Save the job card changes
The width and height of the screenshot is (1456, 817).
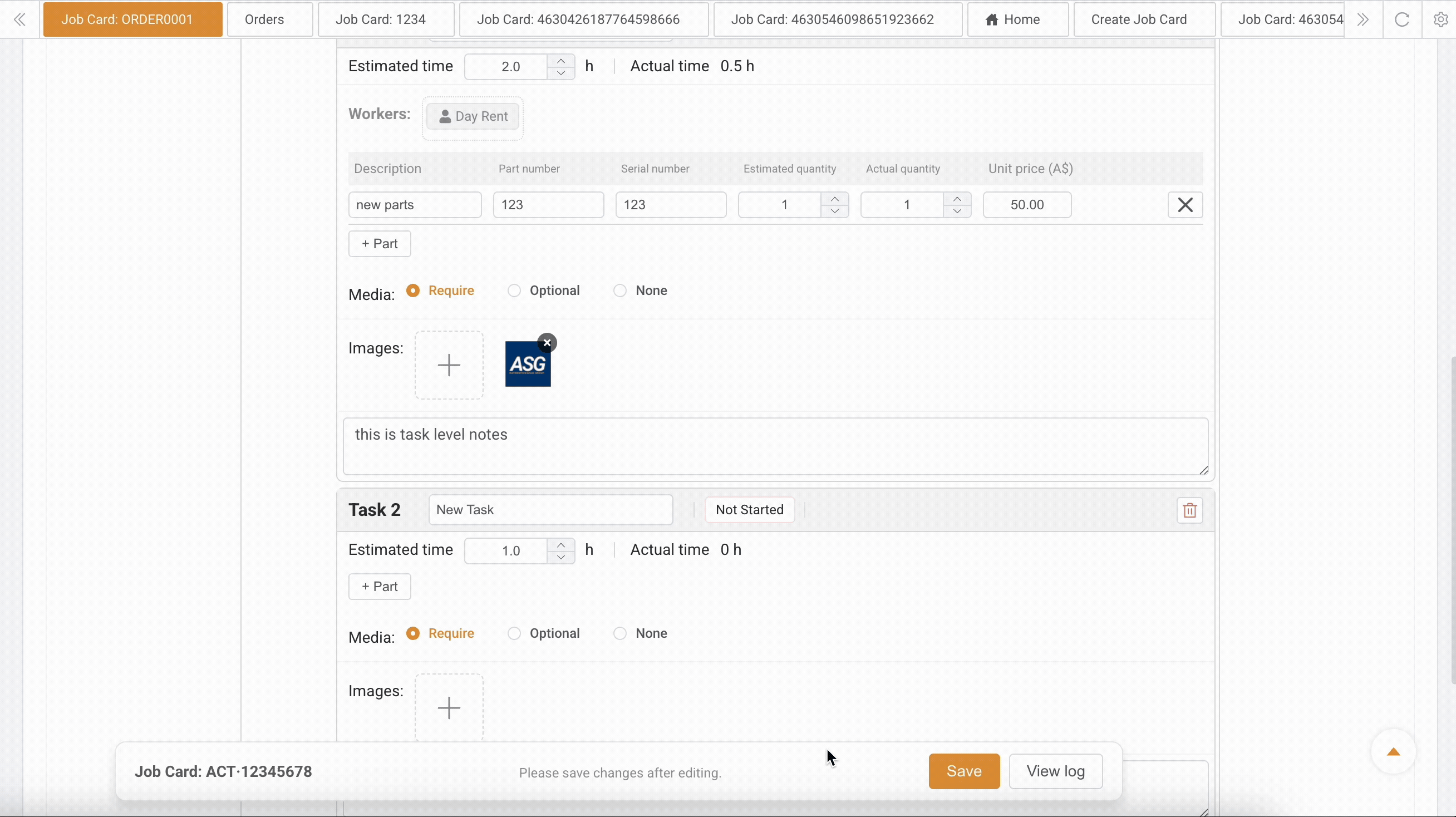[x=963, y=771]
